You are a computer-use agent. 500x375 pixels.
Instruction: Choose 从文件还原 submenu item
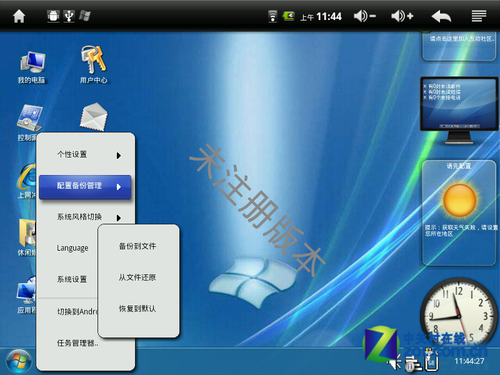137,277
